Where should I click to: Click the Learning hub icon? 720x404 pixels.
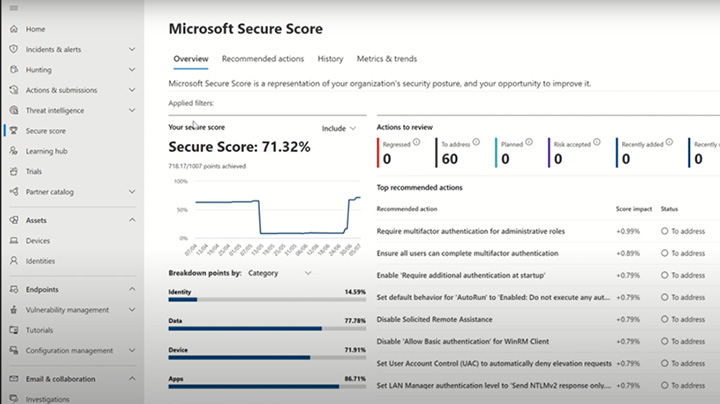13,151
